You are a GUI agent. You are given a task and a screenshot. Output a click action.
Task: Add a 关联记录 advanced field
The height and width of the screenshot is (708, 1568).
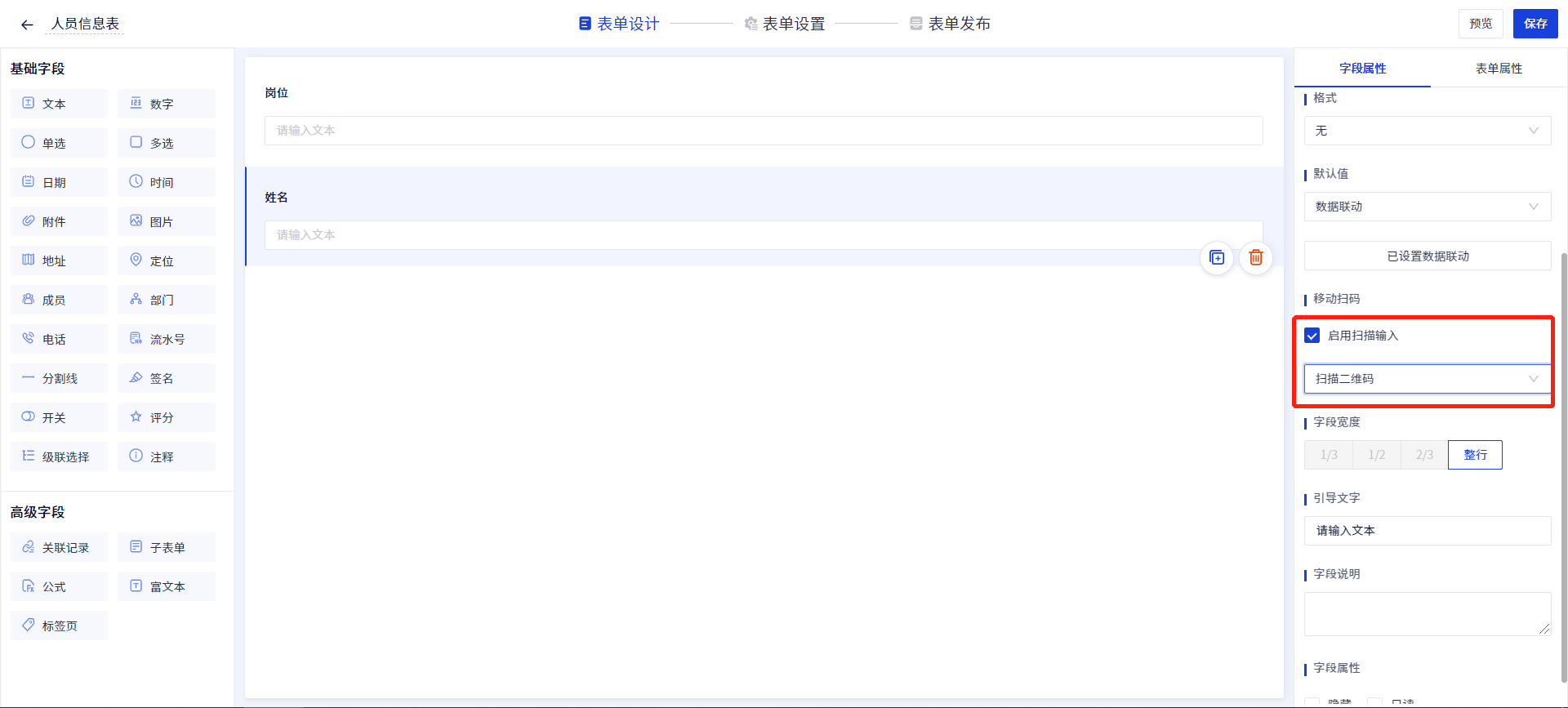(x=59, y=547)
